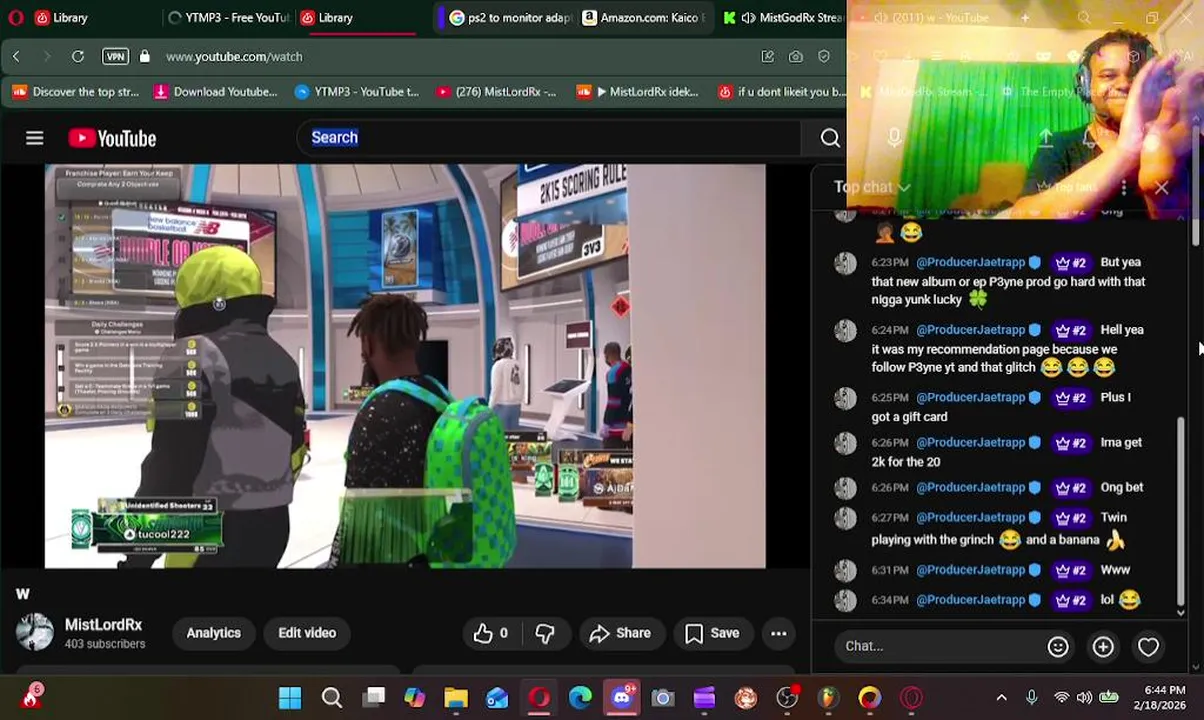Show hidden system tray icons

1001,698
